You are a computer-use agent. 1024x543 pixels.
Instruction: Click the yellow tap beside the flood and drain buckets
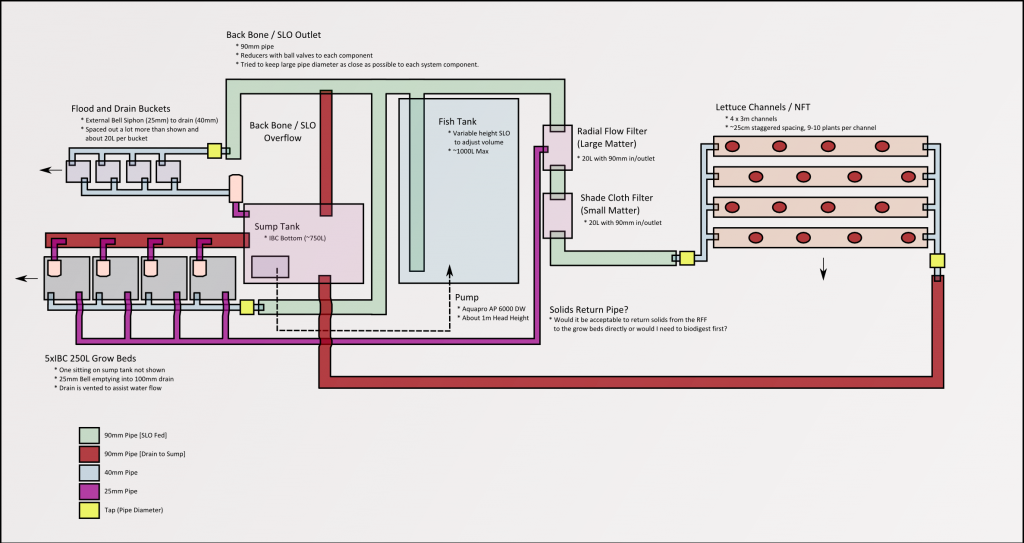(x=214, y=151)
